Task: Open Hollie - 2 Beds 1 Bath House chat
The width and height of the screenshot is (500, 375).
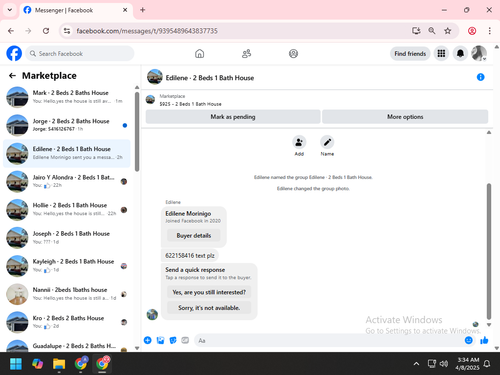Action: pos(67,210)
